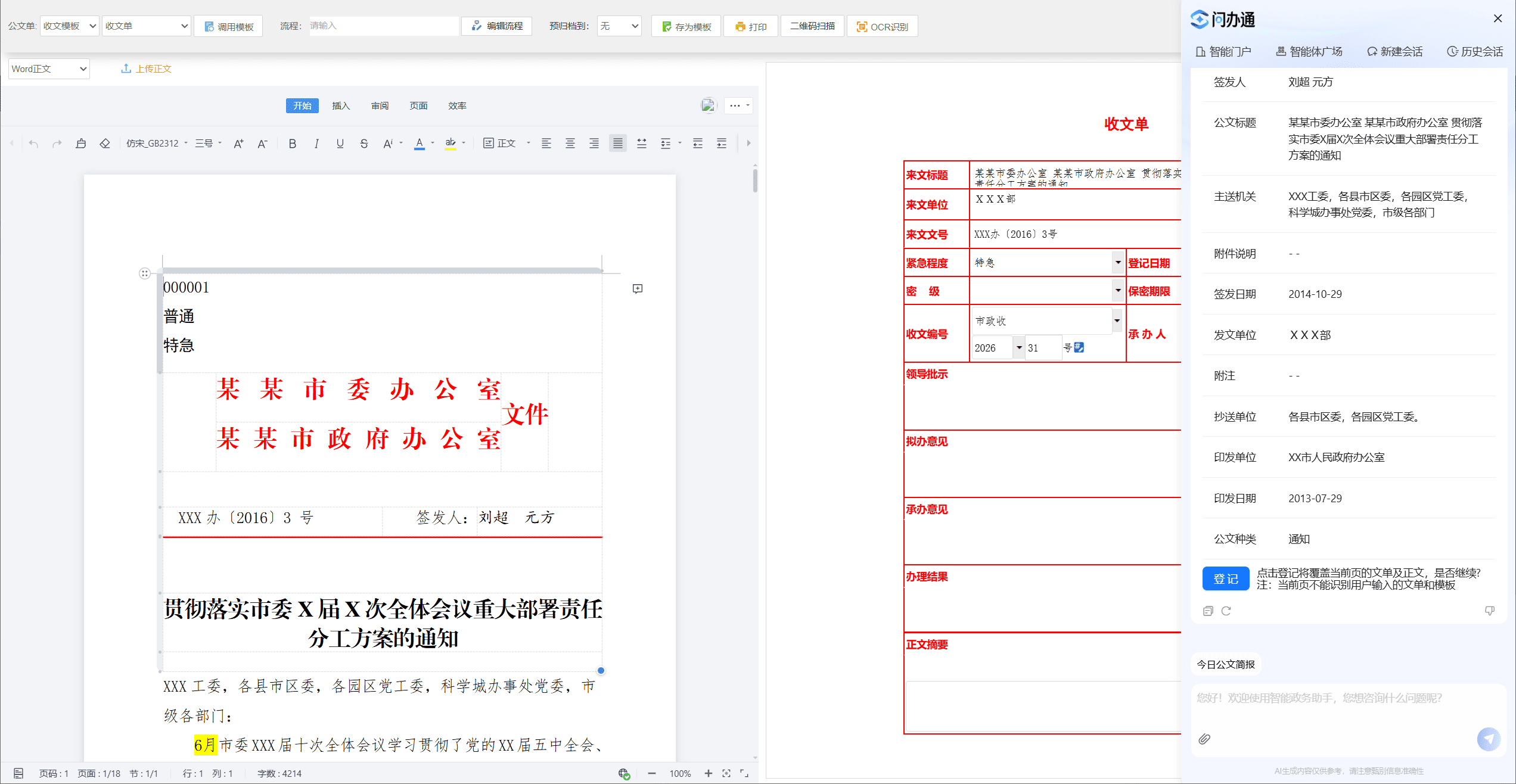
Task: Open the 正文 paragraph style dropdown
Action: (x=507, y=144)
